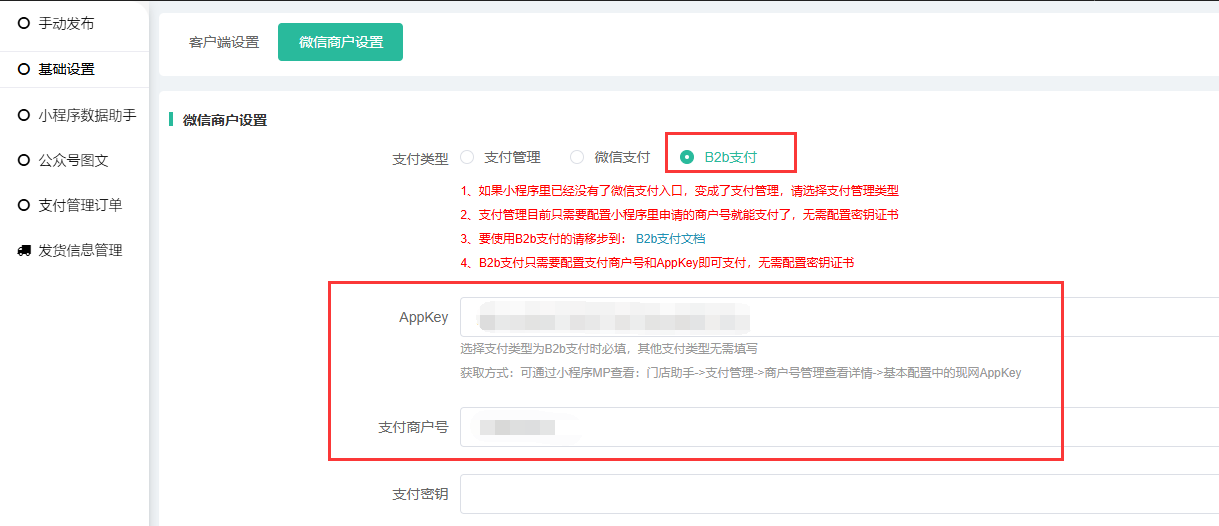Click the circle icon beside 公众号图文
Image resolution: width=1219 pixels, height=526 pixels.
pyautogui.click(x=24, y=160)
